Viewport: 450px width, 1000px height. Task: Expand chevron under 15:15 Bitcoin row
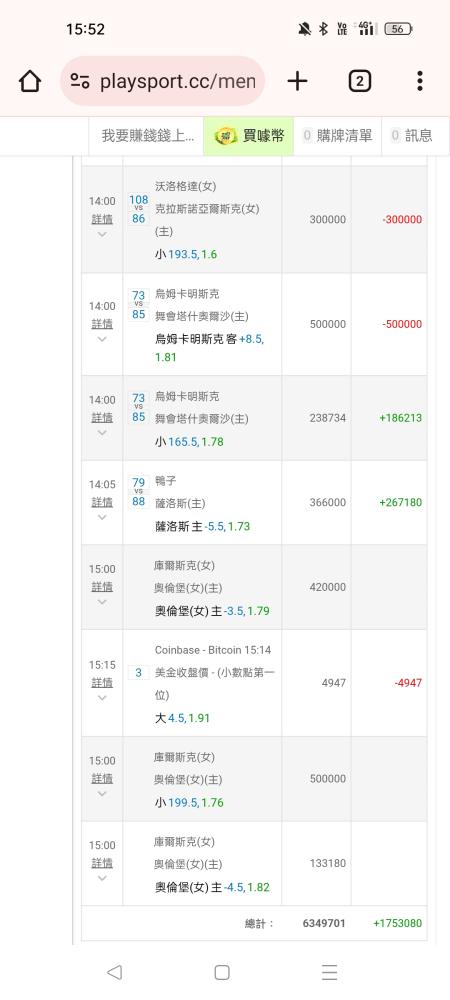[102, 698]
